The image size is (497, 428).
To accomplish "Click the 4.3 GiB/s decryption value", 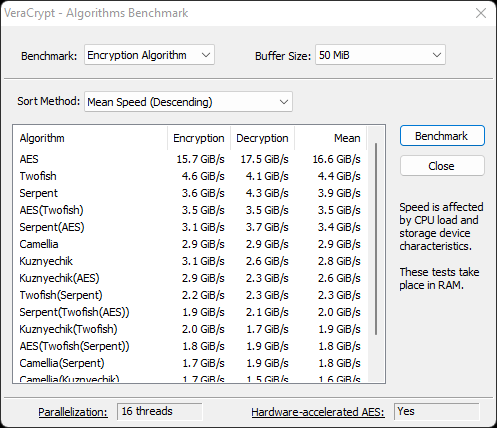I will (267, 193).
